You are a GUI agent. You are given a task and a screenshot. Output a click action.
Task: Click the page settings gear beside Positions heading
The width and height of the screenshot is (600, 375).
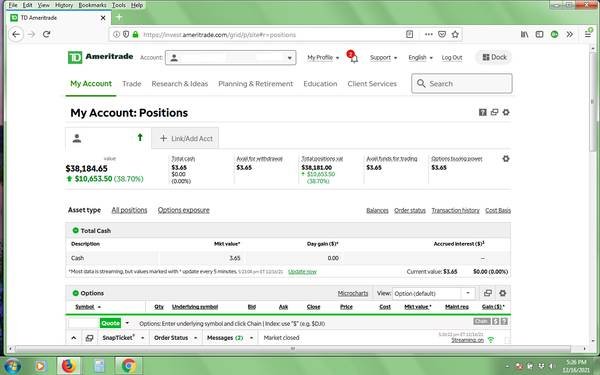(x=506, y=112)
